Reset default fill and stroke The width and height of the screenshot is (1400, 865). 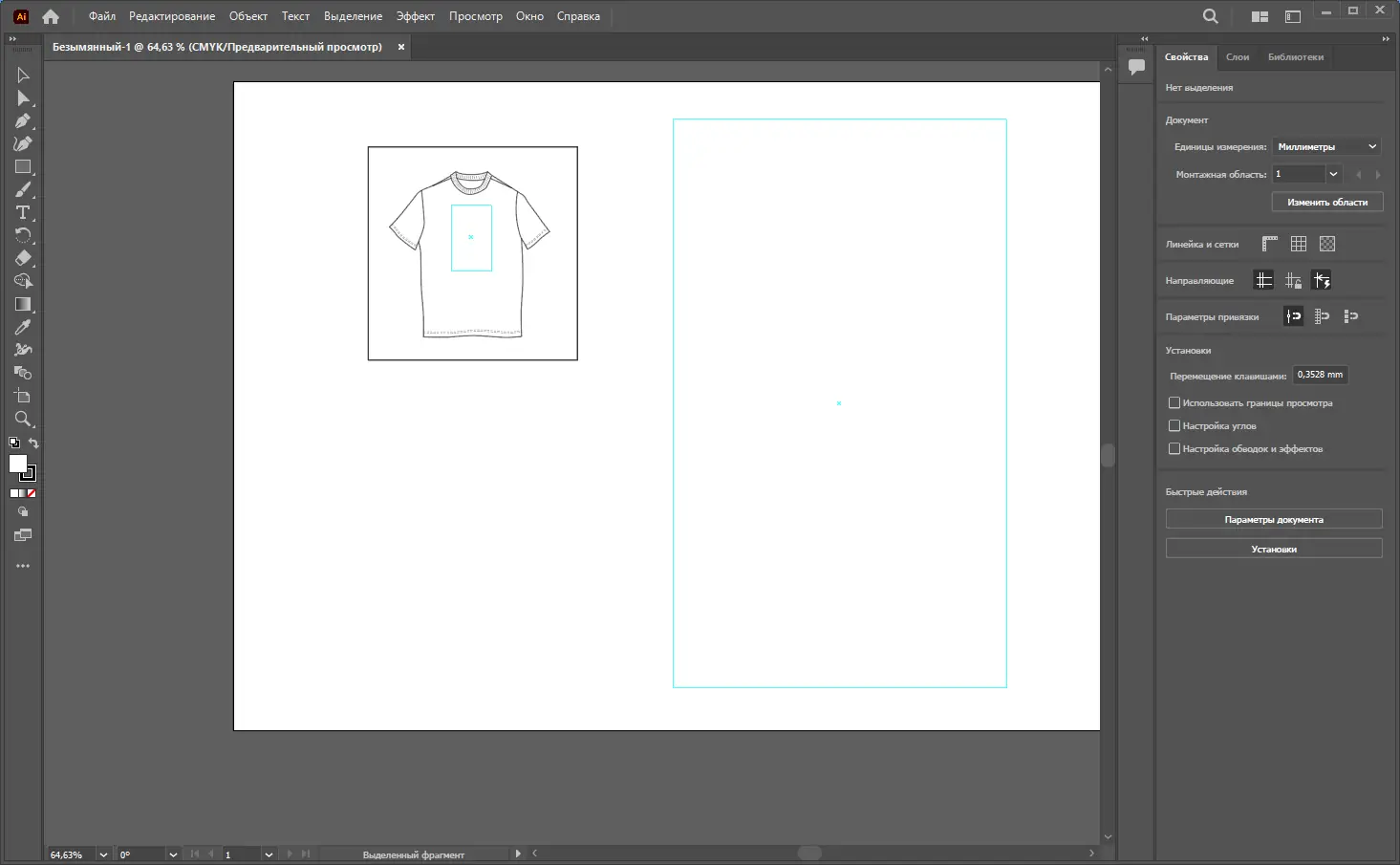14,443
